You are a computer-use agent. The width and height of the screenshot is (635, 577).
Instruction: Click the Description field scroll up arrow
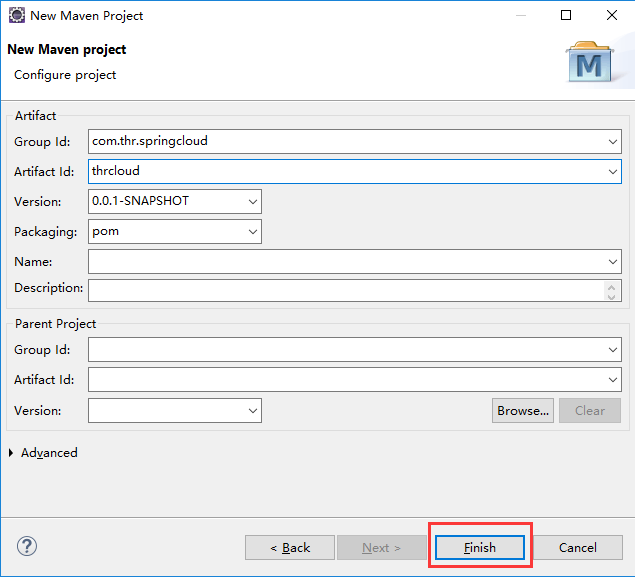[x=612, y=287]
